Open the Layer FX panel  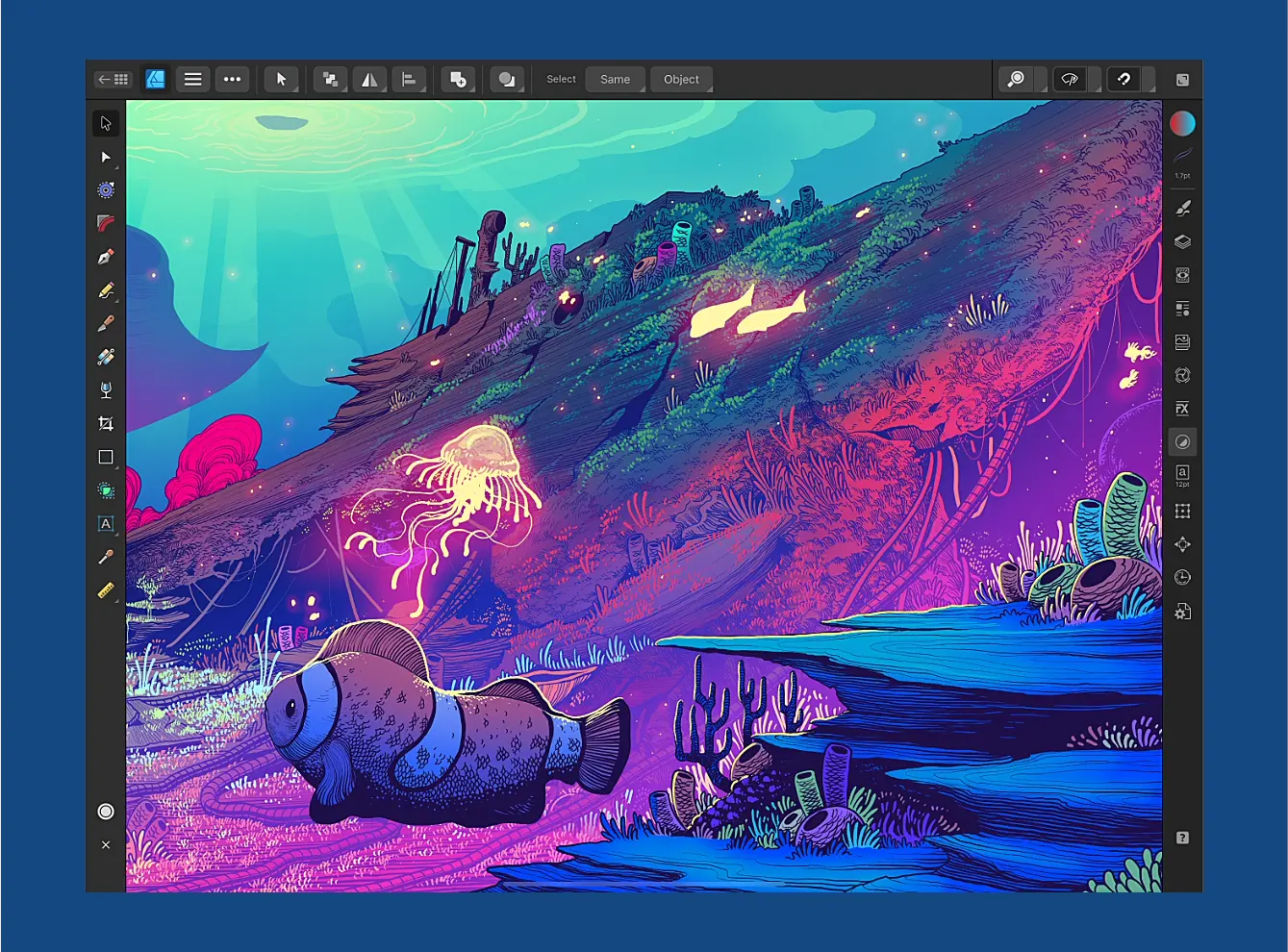click(1182, 409)
